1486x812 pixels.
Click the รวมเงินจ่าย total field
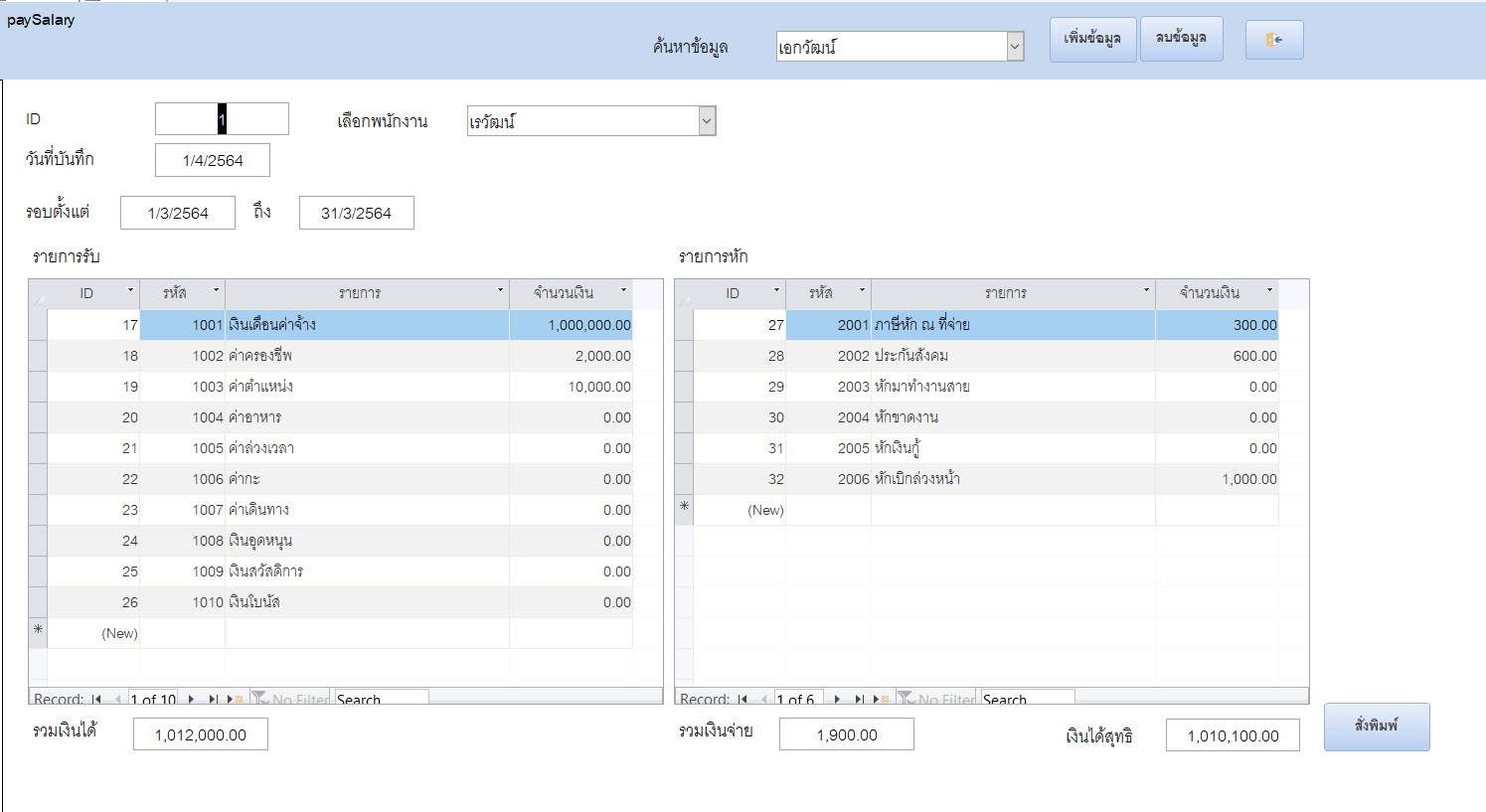pos(847,734)
